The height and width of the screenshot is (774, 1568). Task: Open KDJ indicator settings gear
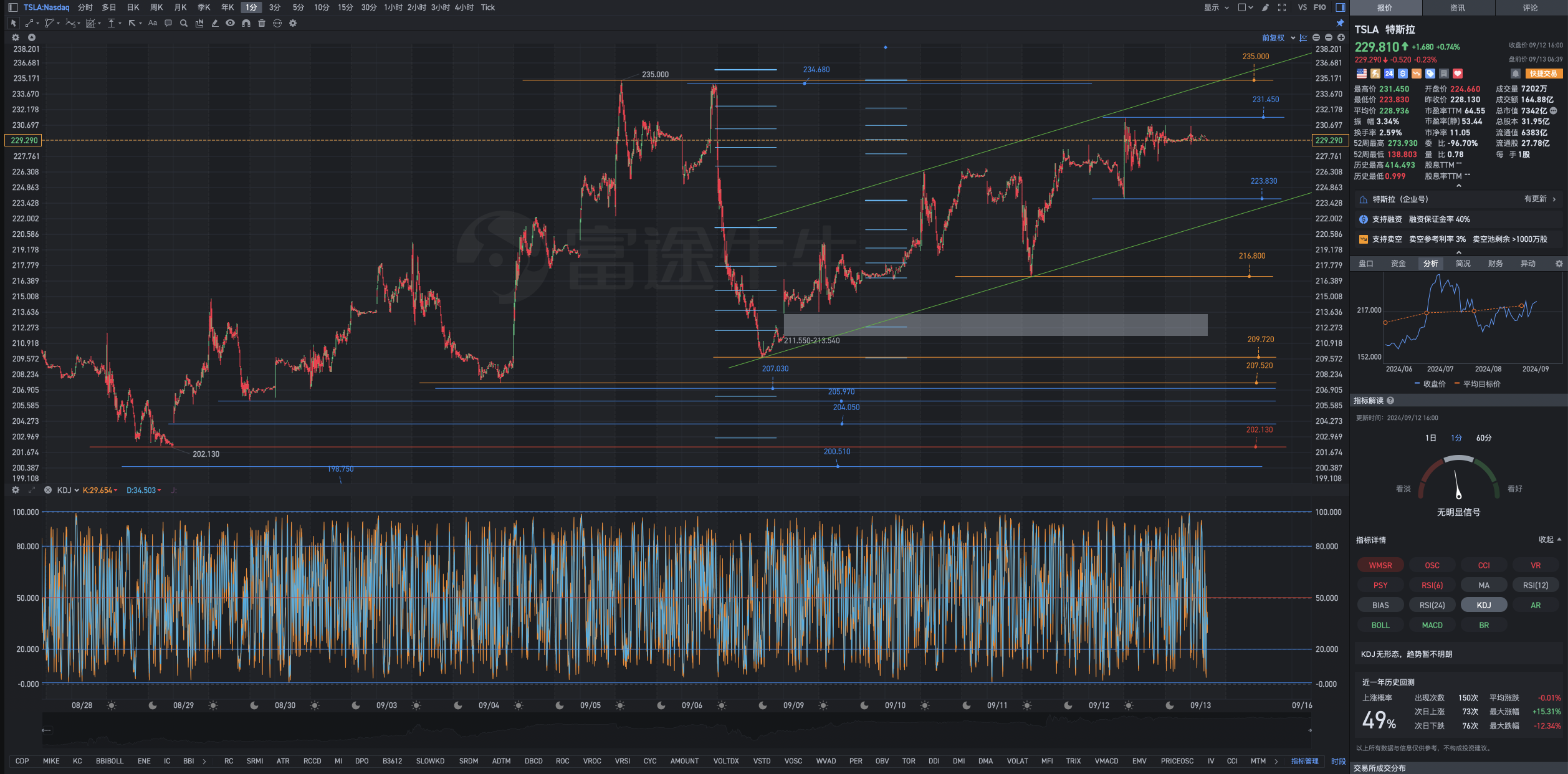point(16,490)
